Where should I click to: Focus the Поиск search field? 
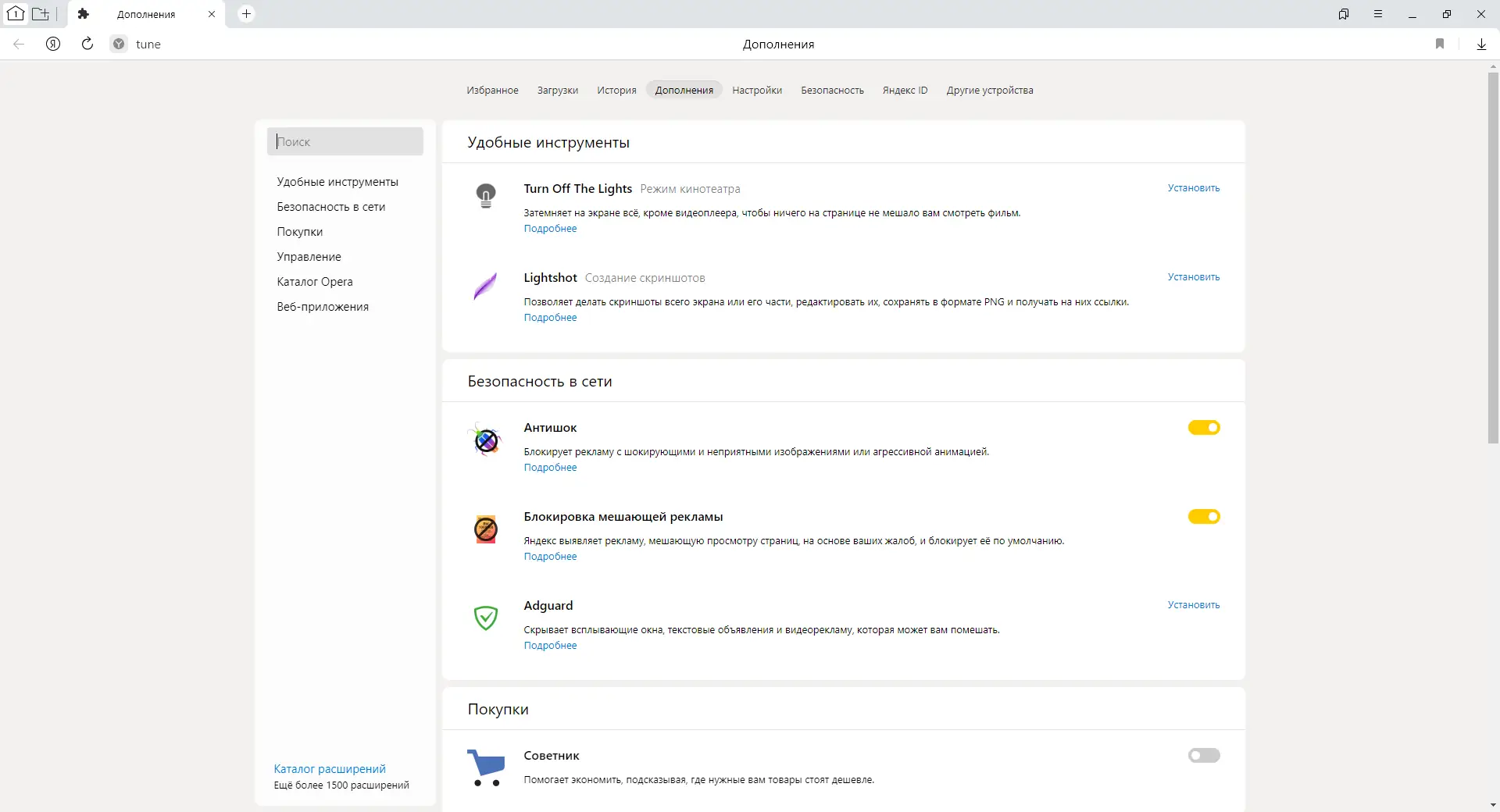click(345, 142)
